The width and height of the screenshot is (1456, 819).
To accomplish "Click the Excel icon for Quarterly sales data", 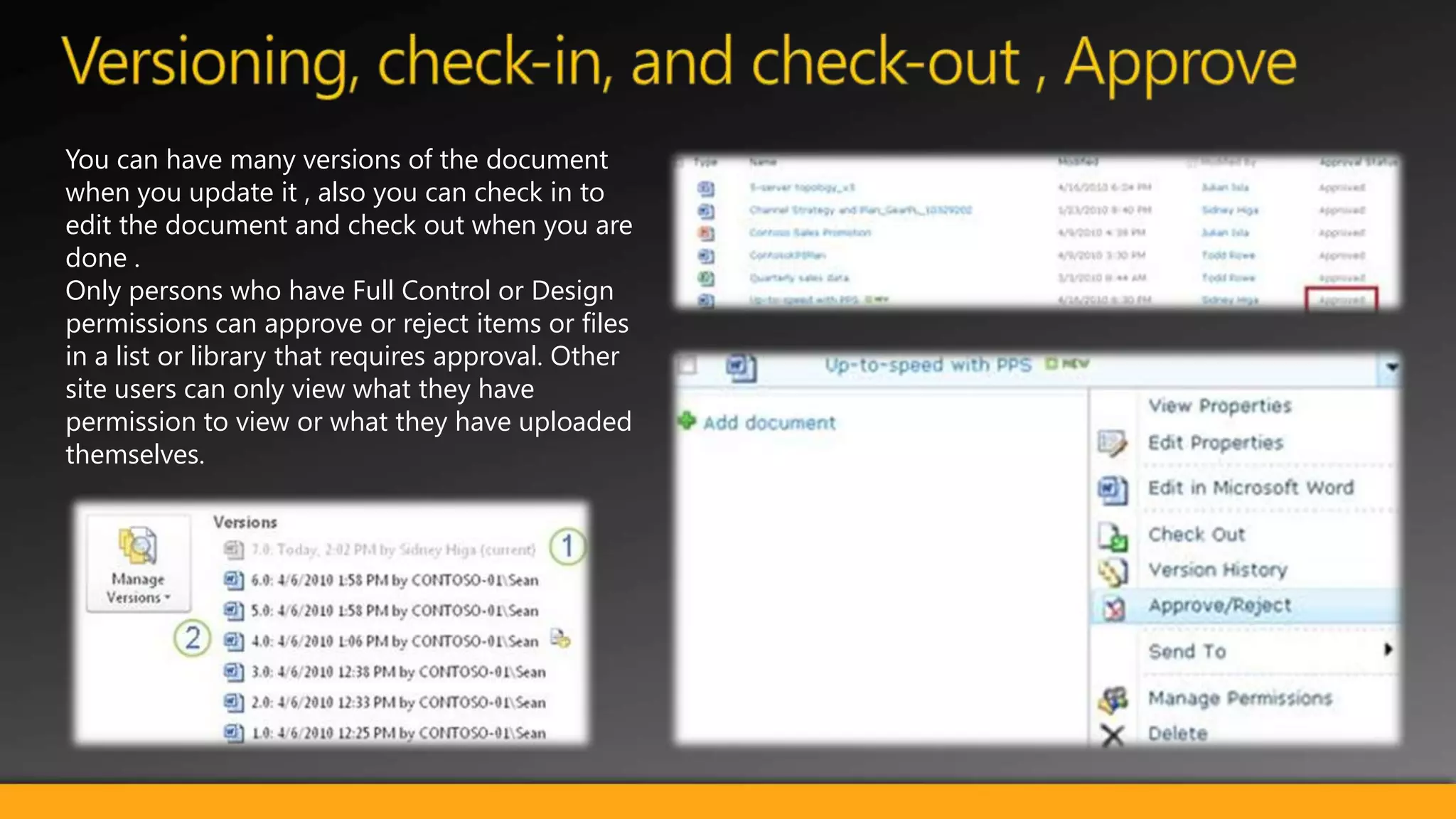I will [x=705, y=279].
